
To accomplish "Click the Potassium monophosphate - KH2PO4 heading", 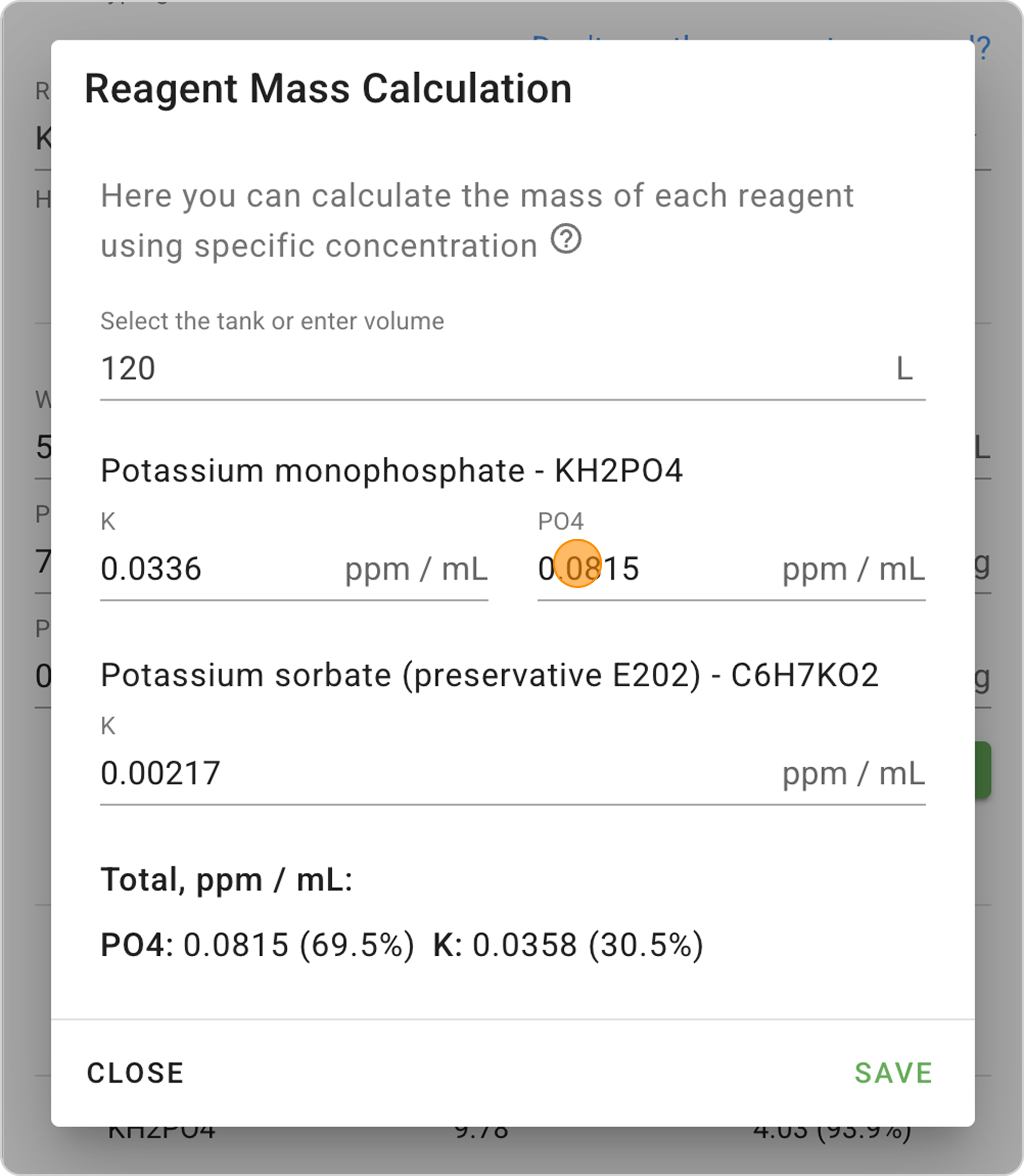I will tap(392, 471).
